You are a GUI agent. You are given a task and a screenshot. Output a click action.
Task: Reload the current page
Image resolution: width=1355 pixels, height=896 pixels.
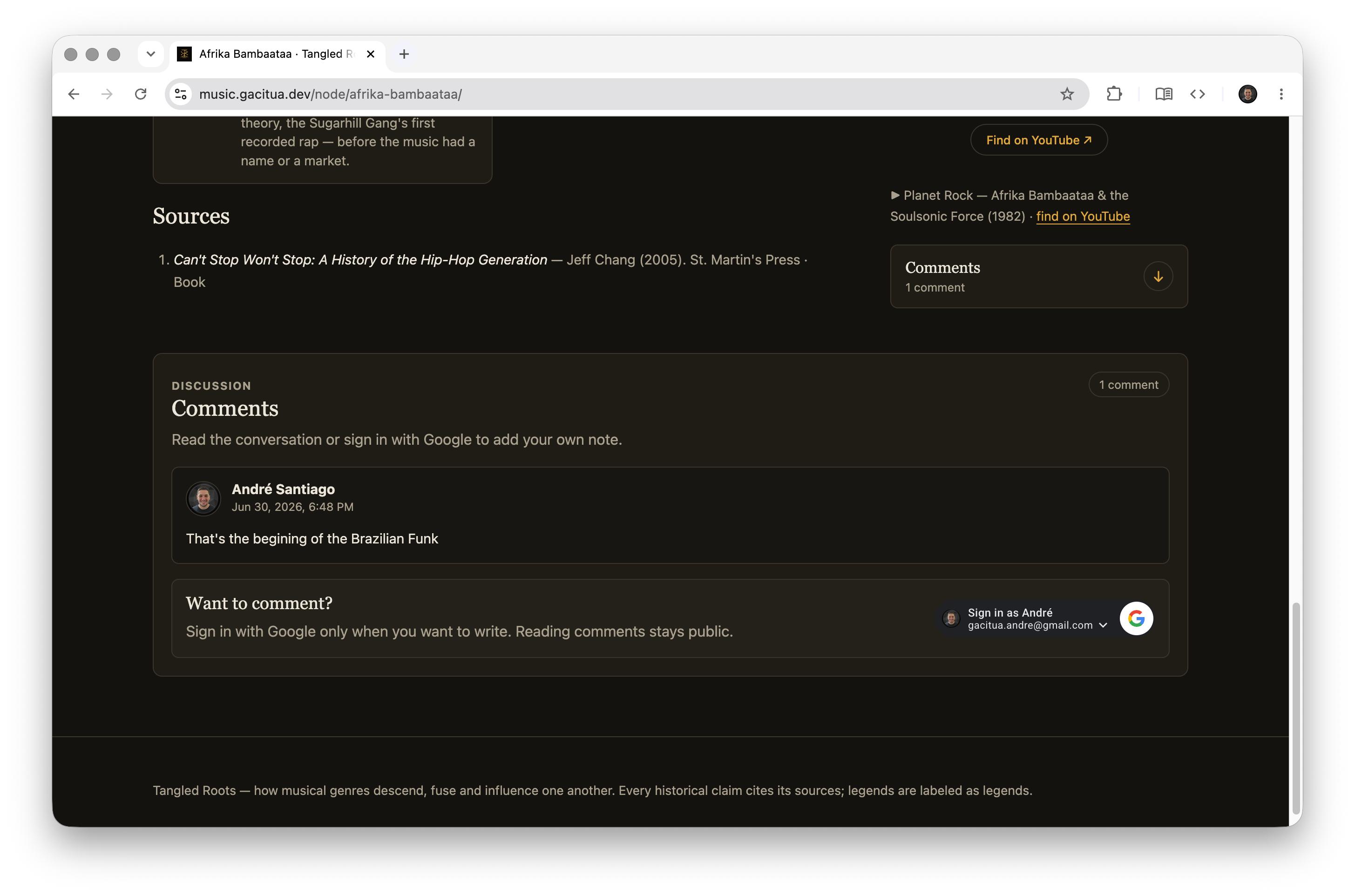(x=141, y=94)
